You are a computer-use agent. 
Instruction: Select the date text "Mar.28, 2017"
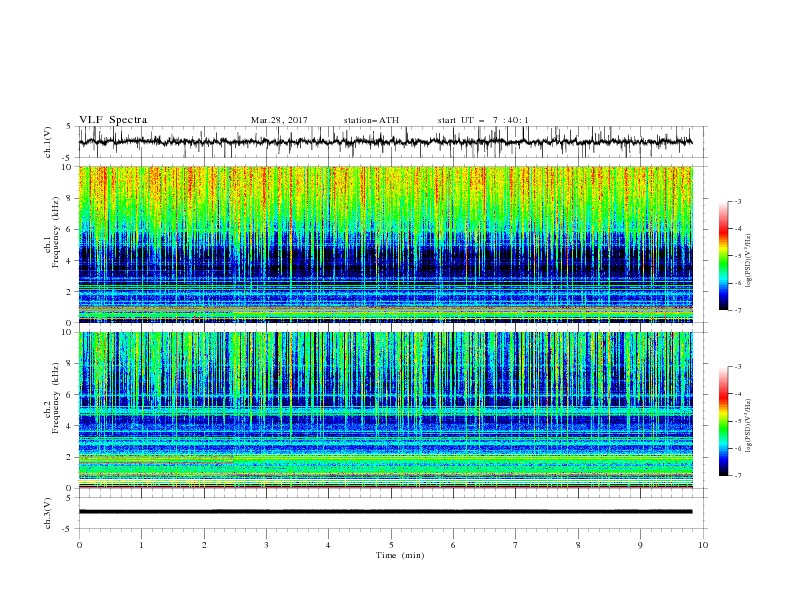coord(279,120)
